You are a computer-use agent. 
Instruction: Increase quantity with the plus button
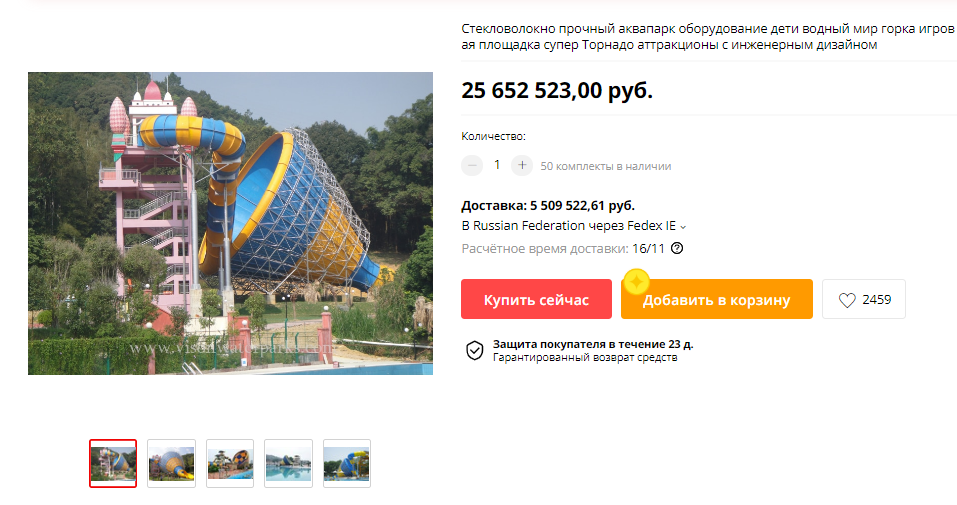[522, 165]
